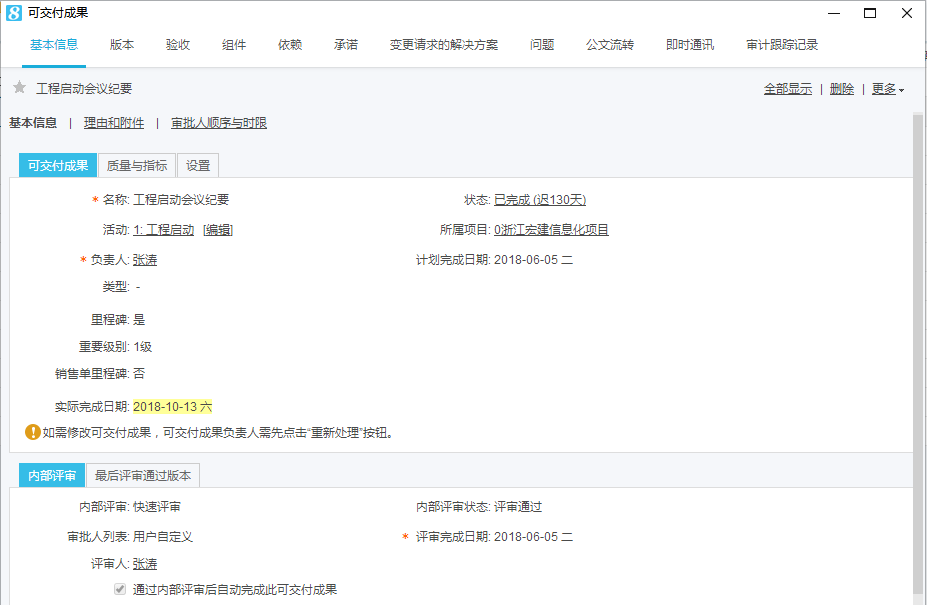
Task: Click the 编辑 link beside the activity
Action: pos(218,230)
